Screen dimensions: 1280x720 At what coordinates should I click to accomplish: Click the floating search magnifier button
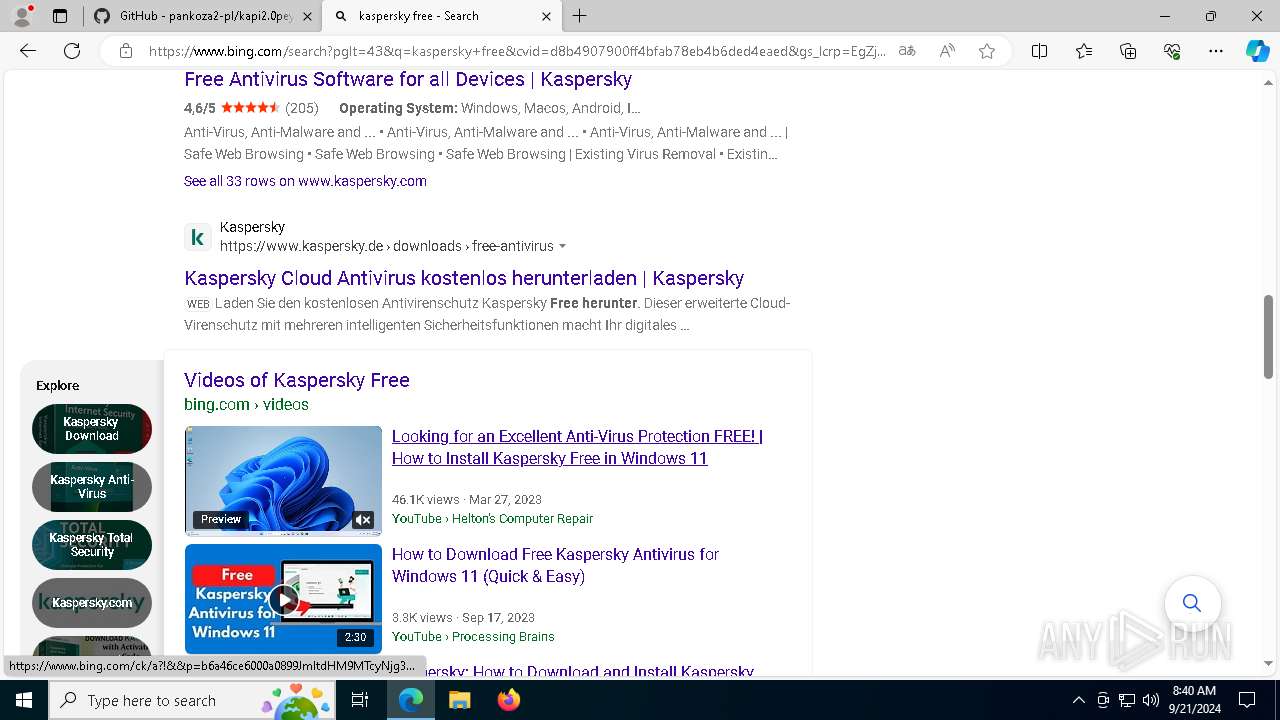click(x=1192, y=603)
